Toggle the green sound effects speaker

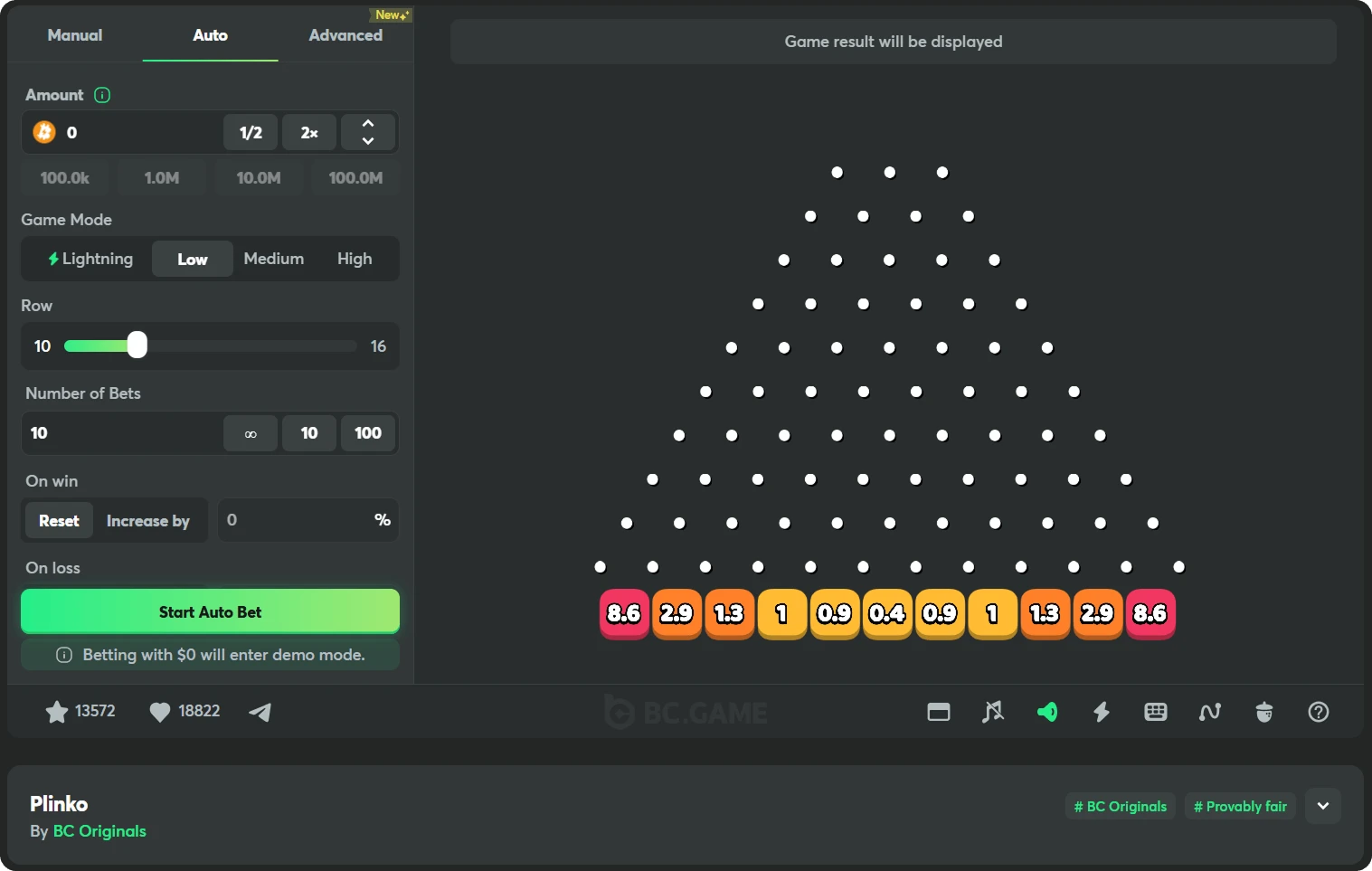tap(1047, 712)
